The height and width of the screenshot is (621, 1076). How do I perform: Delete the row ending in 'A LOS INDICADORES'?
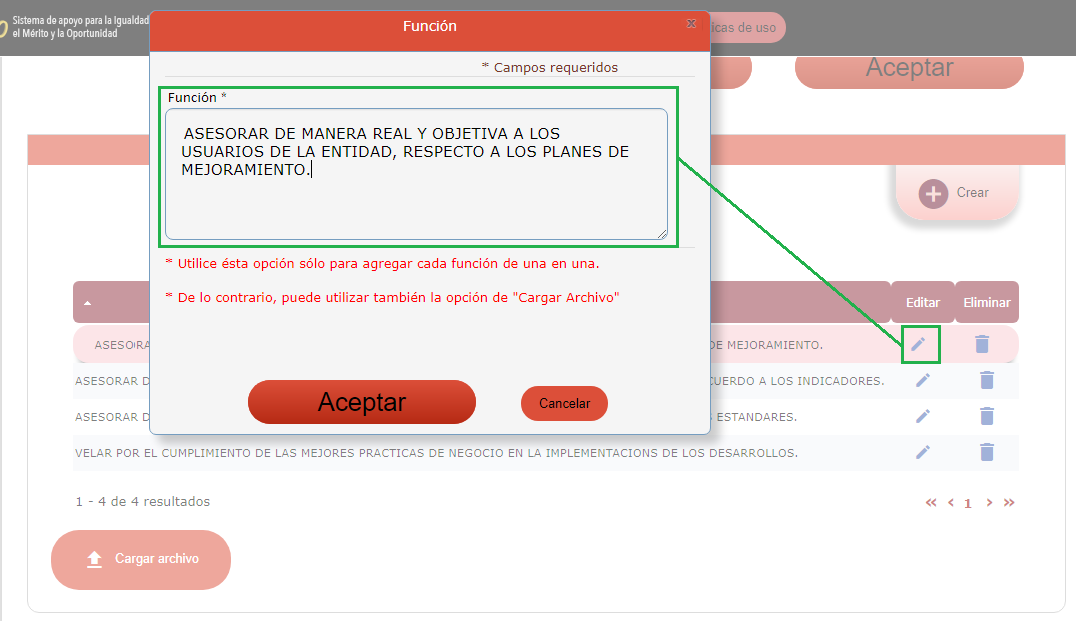point(987,380)
